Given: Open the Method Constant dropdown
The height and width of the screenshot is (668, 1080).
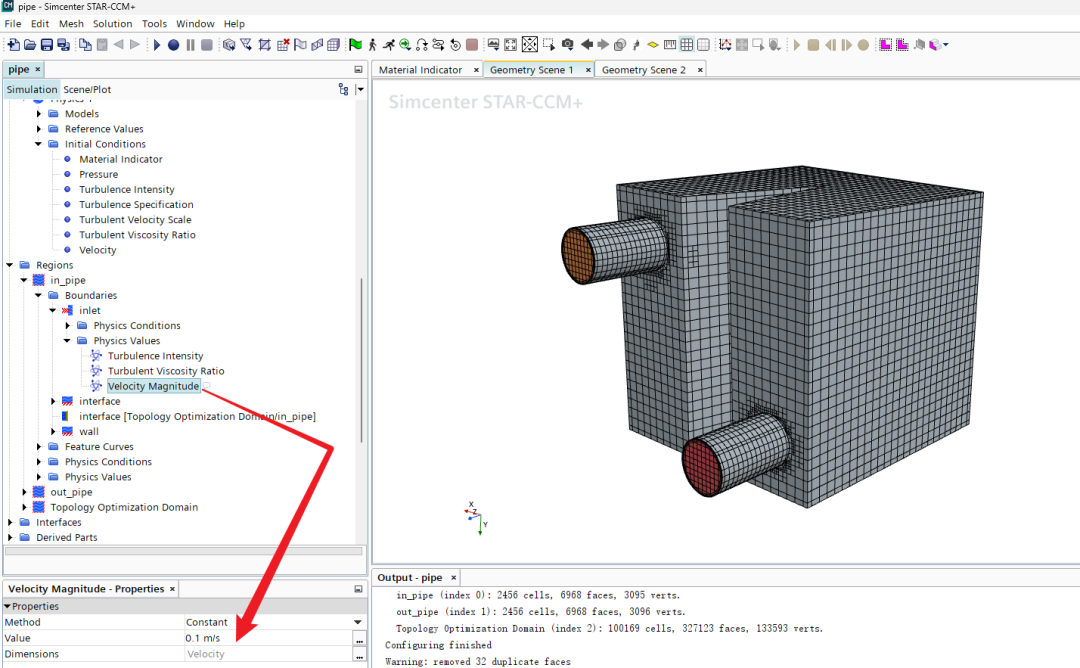Looking at the screenshot, I should tap(357, 622).
